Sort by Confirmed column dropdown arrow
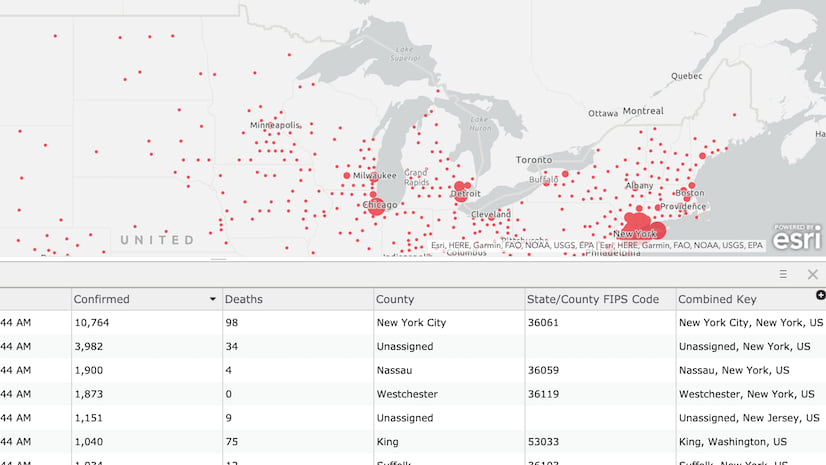 click(212, 299)
